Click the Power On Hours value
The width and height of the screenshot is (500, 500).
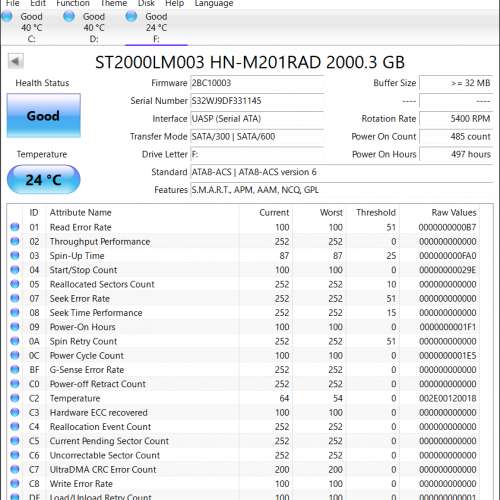point(456,154)
